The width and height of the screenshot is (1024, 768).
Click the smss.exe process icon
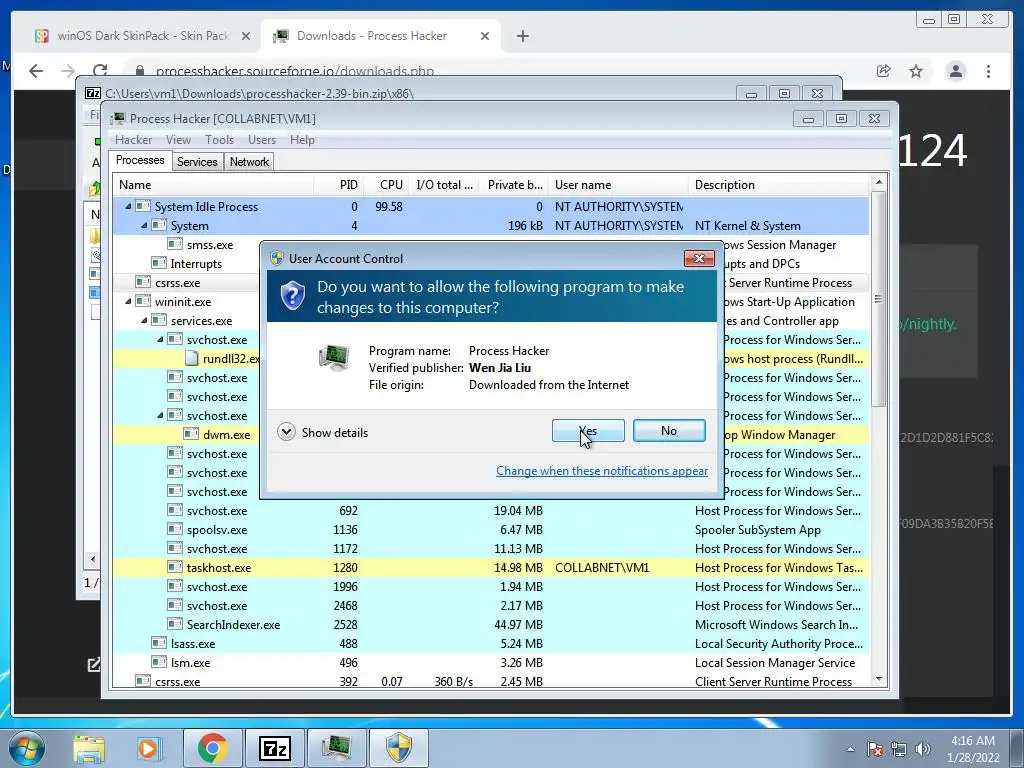coord(174,244)
